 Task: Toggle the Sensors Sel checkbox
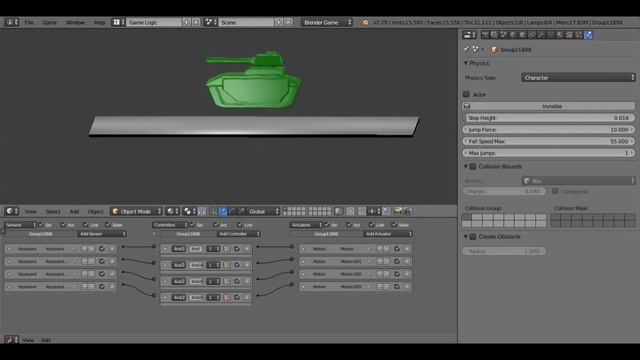(x=41, y=225)
